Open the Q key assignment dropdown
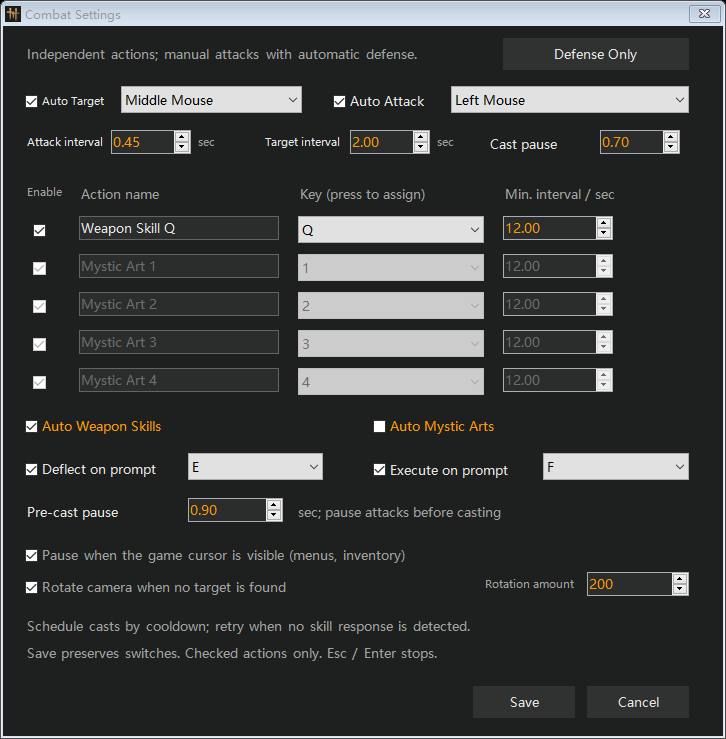 [x=391, y=230]
